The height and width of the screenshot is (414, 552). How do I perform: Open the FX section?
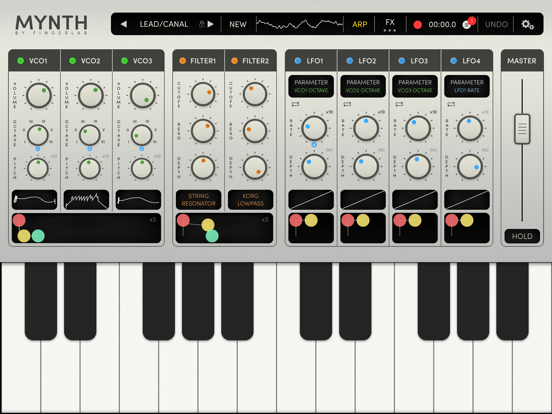click(390, 24)
